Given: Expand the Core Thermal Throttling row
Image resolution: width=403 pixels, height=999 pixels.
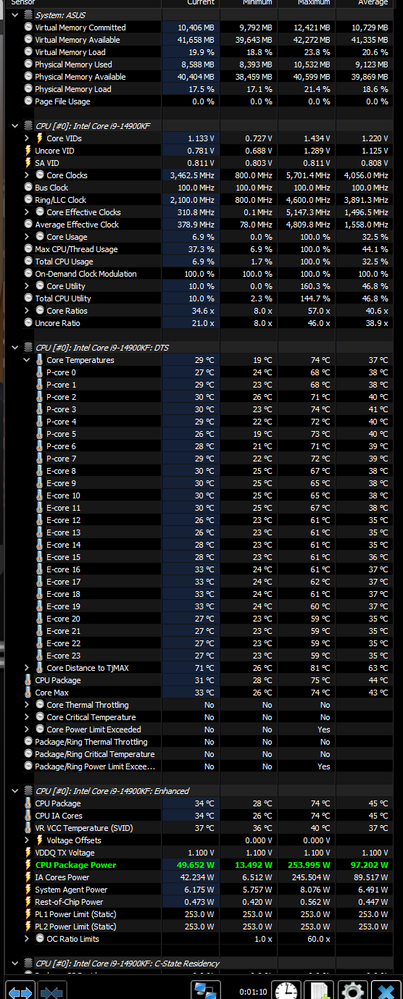Looking at the screenshot, I should tap(27, 705).
